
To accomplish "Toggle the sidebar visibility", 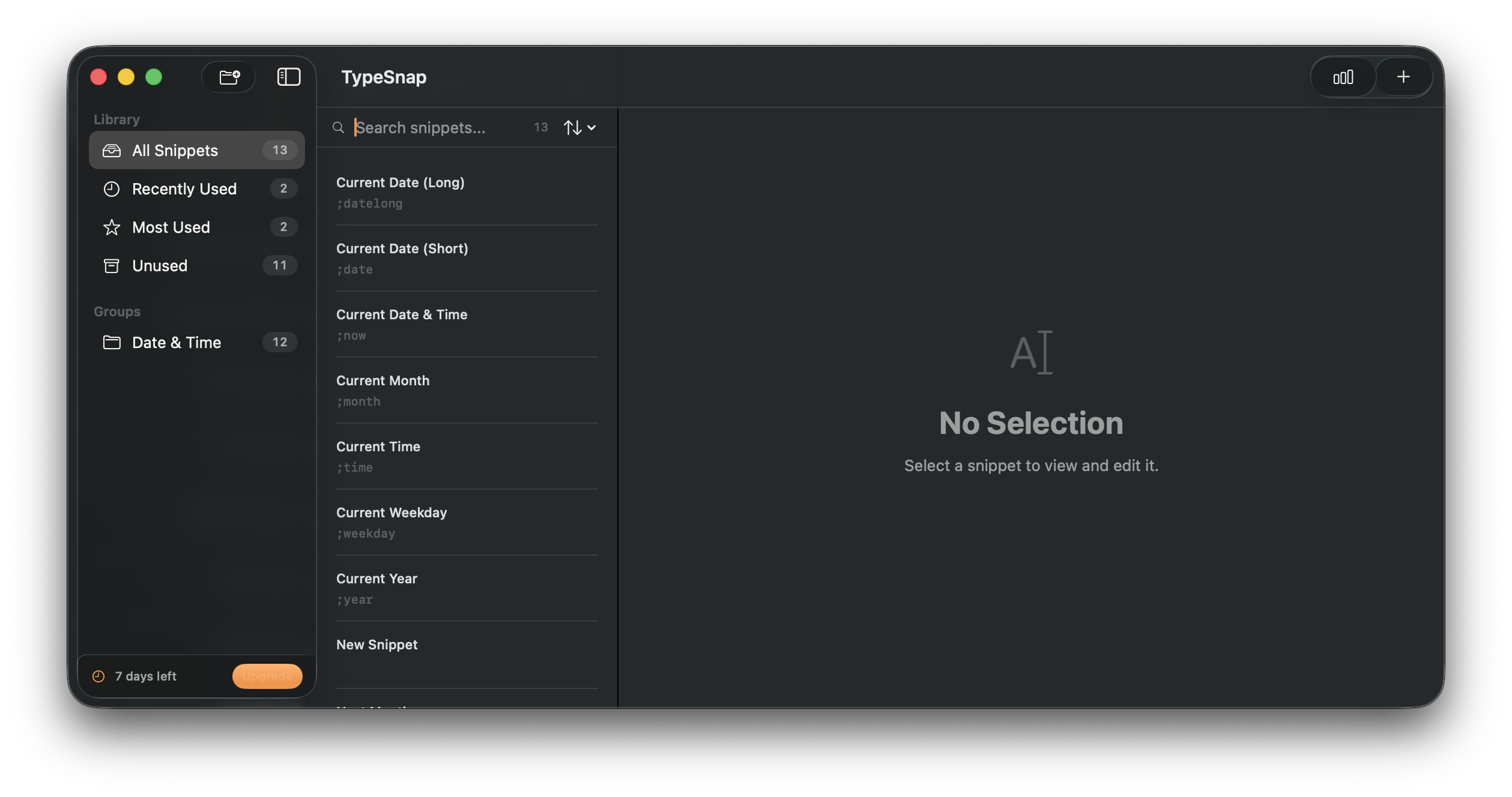I will pos(288,77).
